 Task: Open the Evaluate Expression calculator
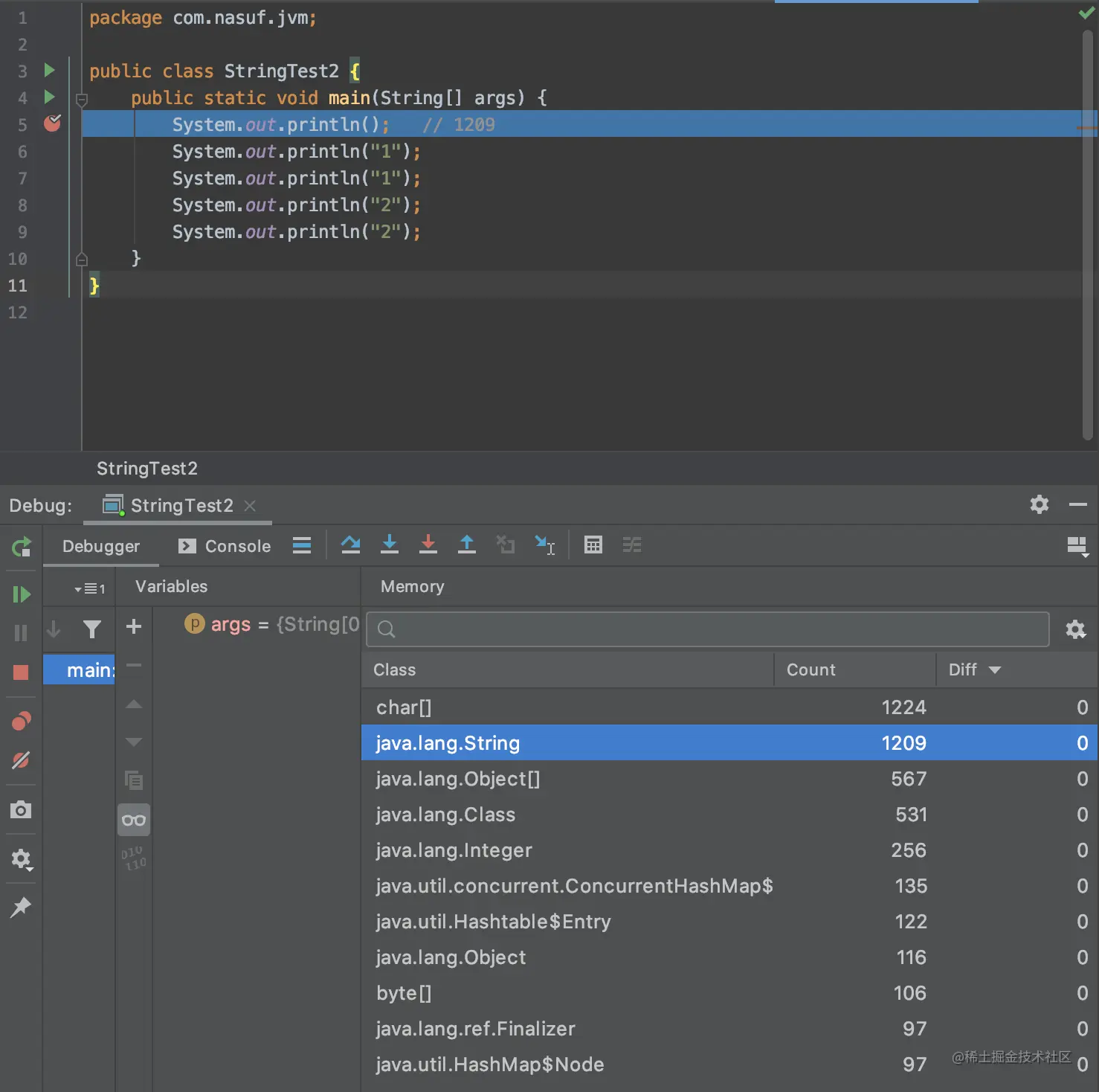(593, 545)
